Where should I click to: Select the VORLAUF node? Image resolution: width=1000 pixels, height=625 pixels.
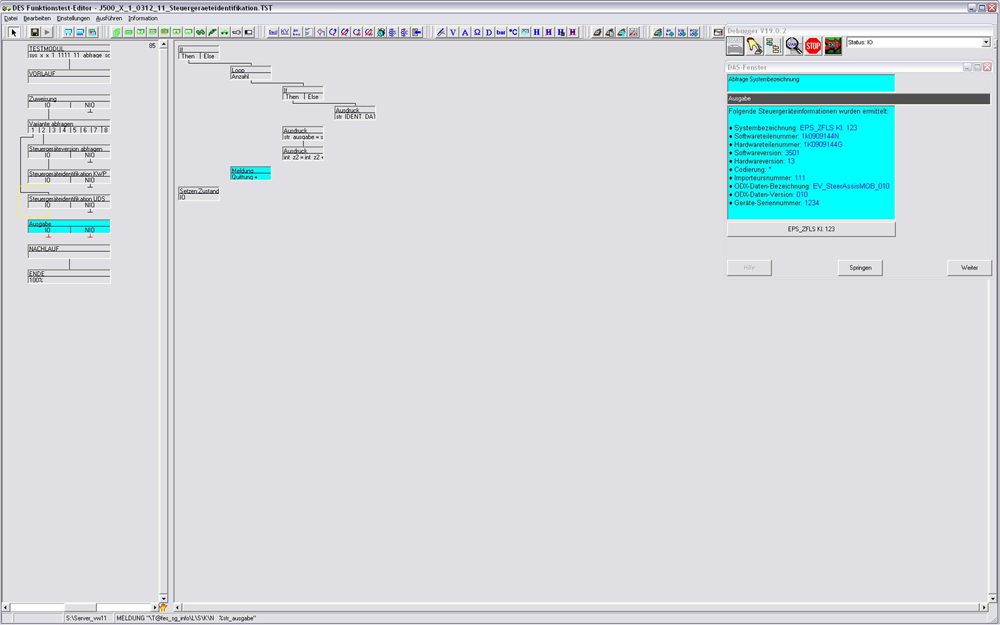pyautogui.click(x=69, y=77)
